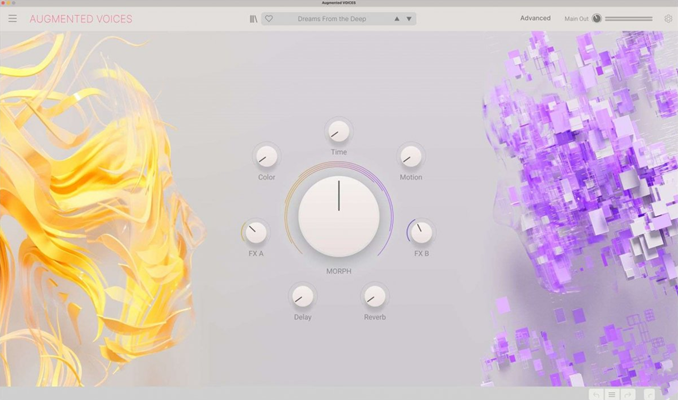Go to previous preset with up arrow
The height and width of the screenshot is (400, 678).
[397, 19]
